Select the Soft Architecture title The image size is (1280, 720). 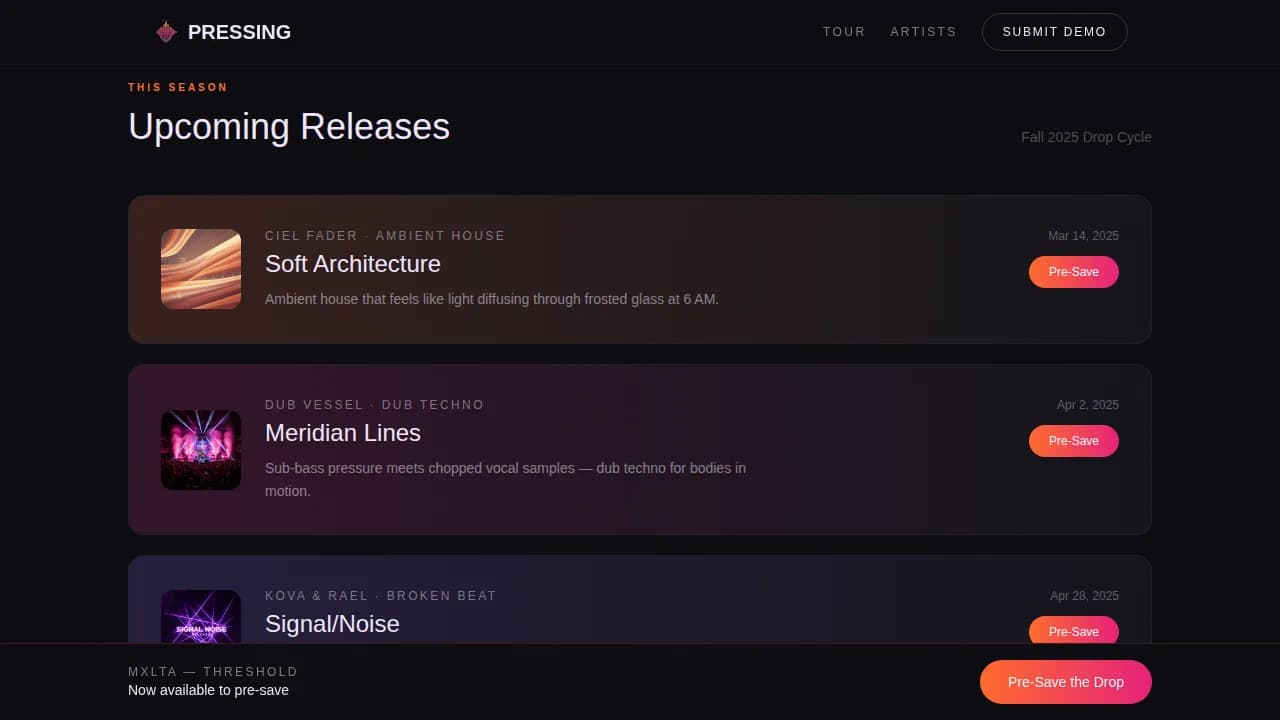[352, 264]
